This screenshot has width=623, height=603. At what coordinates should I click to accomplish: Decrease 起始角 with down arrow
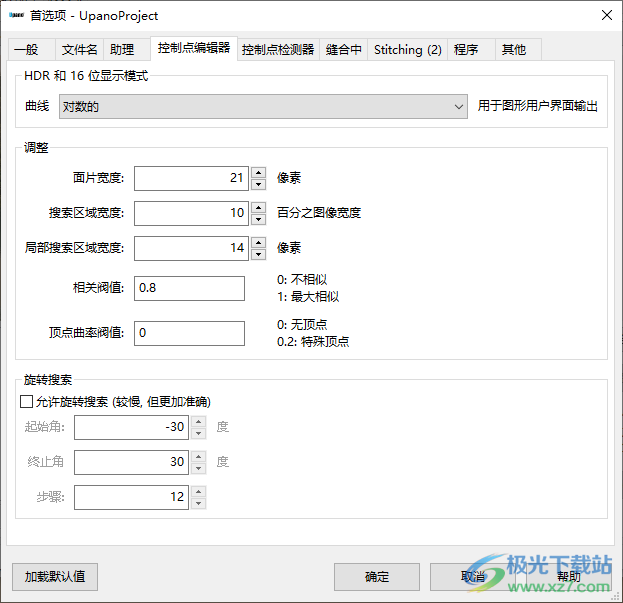coord(198,433)
